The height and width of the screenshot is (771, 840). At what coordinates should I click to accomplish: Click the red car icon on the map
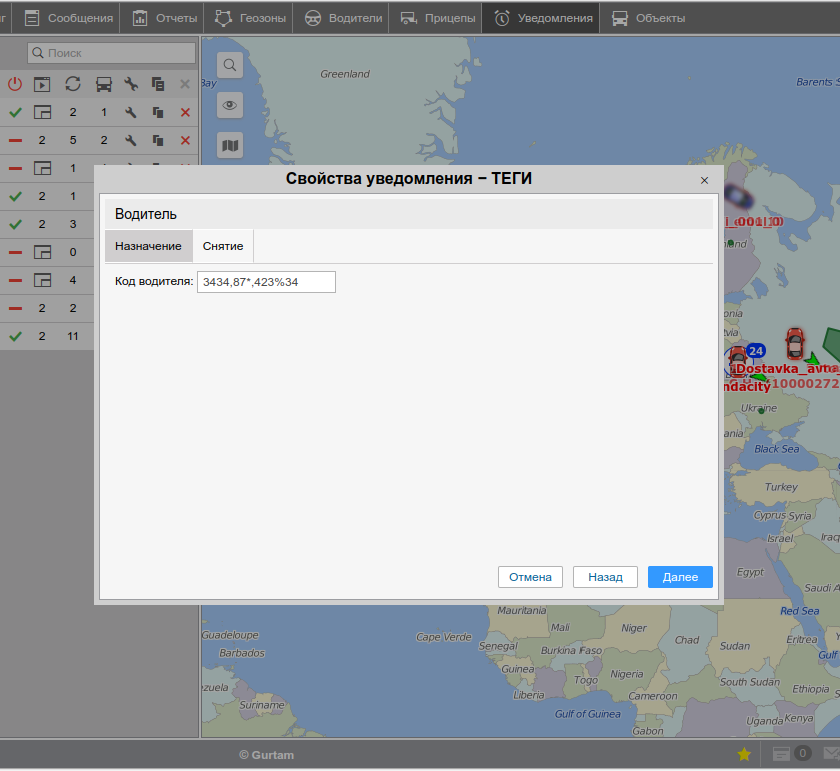point(795,343)
